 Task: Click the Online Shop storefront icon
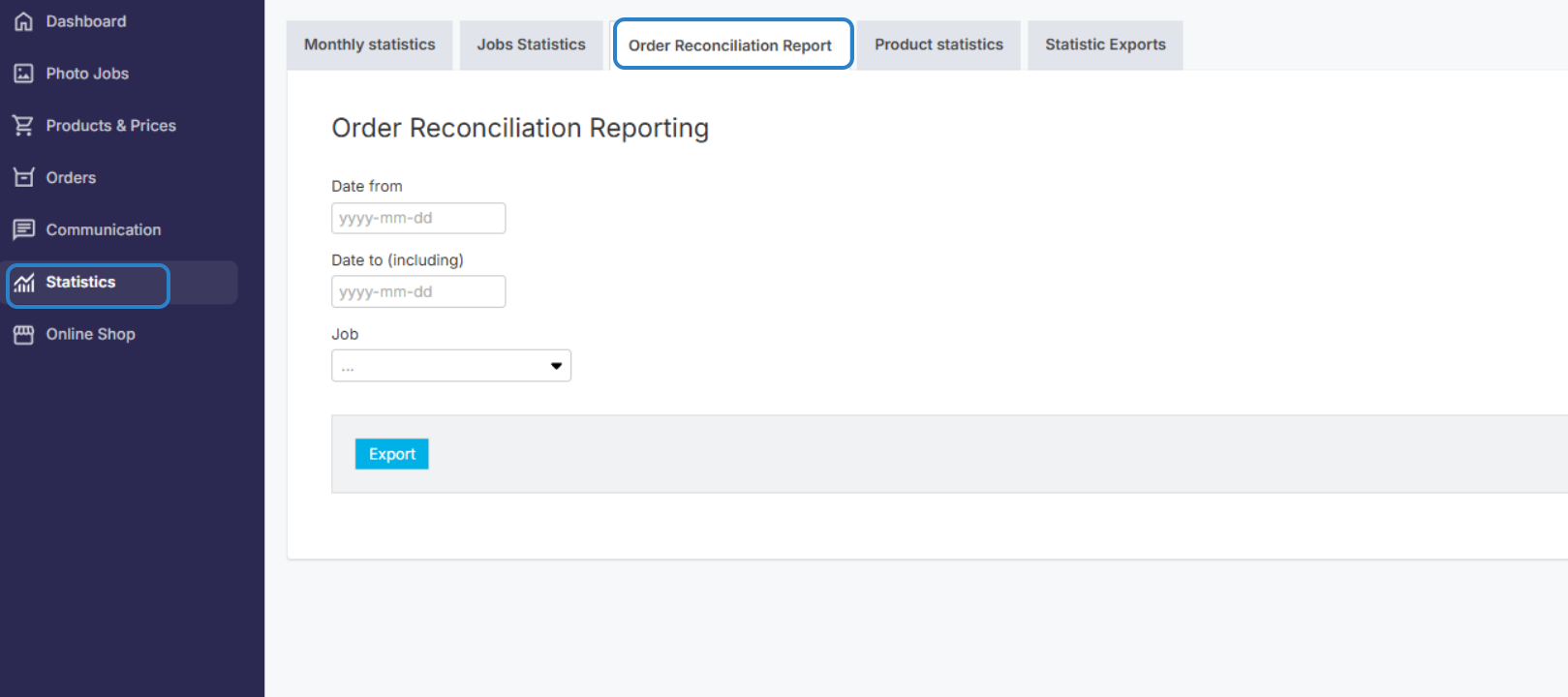tap(24, 335)
